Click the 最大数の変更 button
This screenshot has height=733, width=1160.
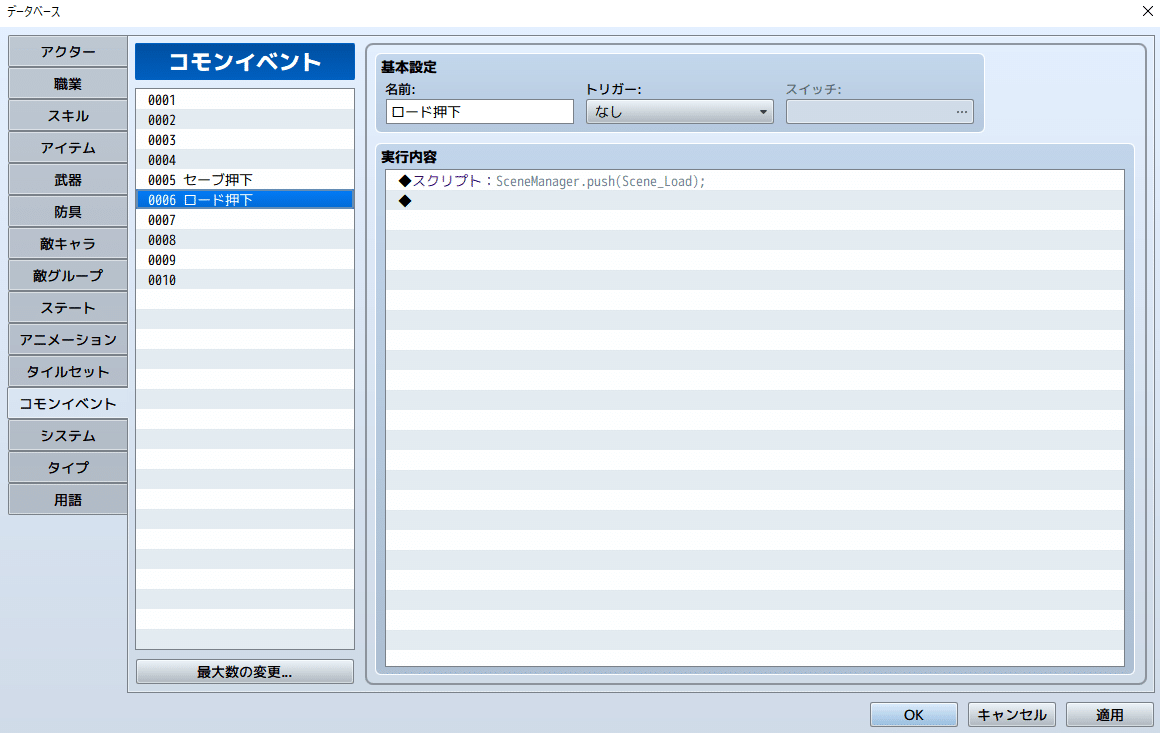tap(244, 671)
